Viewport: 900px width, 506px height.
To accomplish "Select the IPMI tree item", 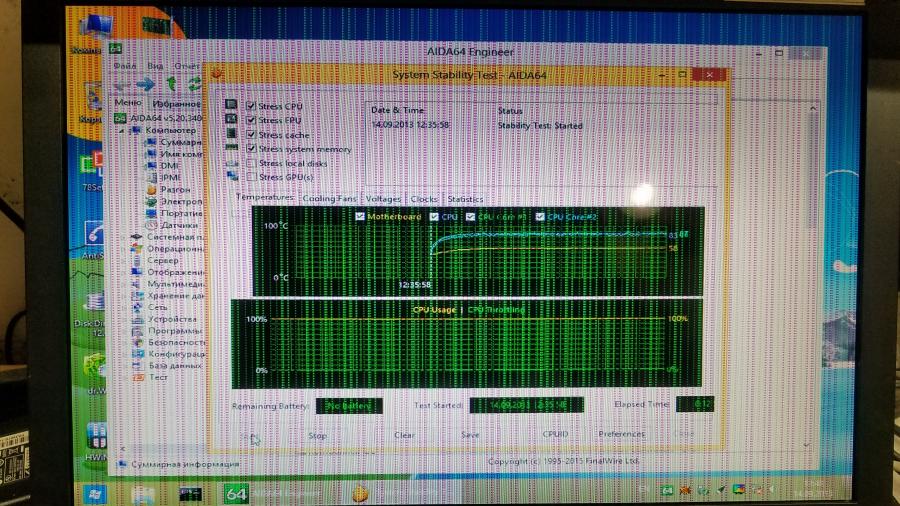I will (x=164, y=177).
